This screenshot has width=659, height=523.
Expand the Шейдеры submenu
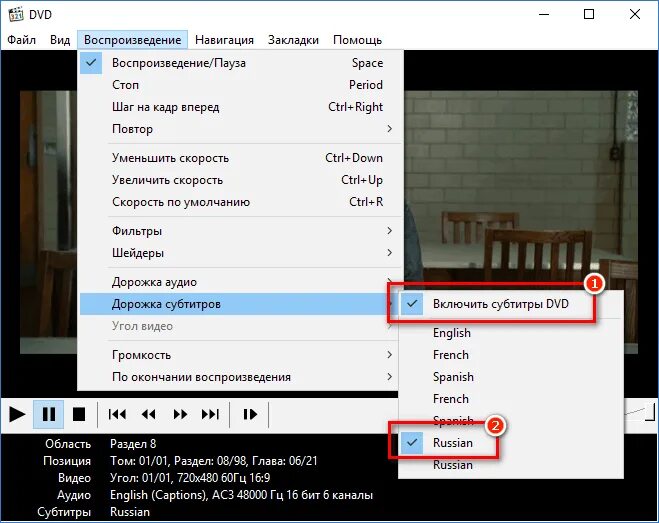(240, 253)
